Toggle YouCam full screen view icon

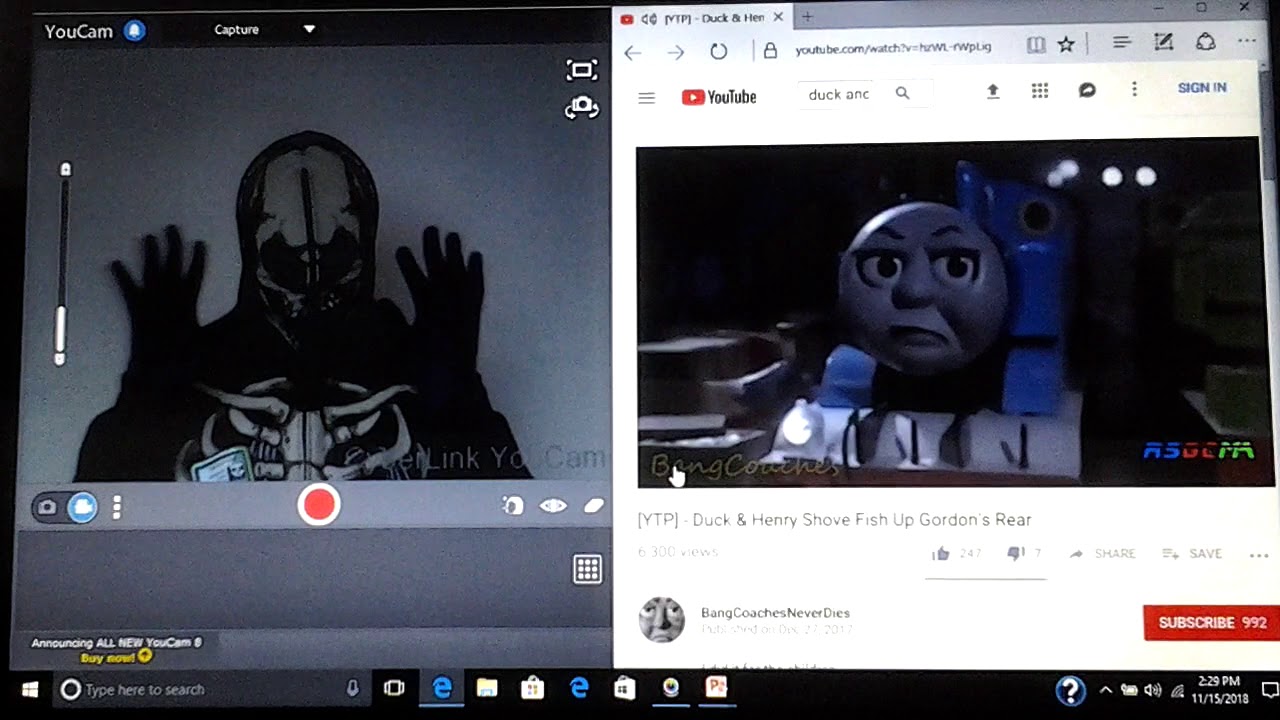pyautogui.click(x=581, y=70)
